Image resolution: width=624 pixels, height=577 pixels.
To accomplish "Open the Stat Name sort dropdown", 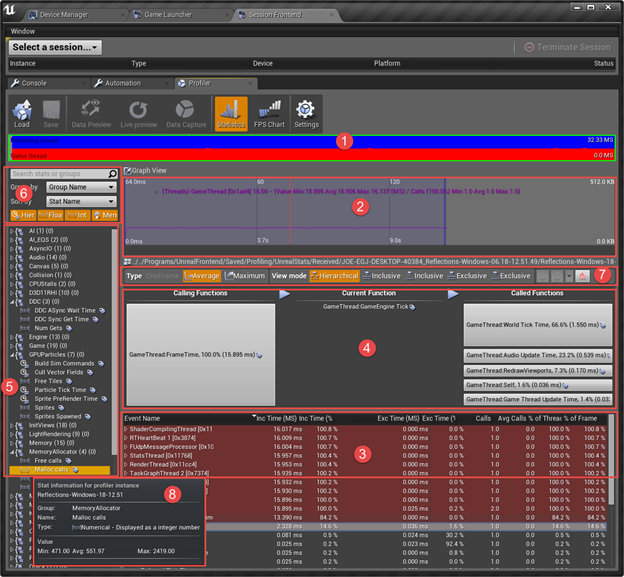I will (x=81, y=201).
